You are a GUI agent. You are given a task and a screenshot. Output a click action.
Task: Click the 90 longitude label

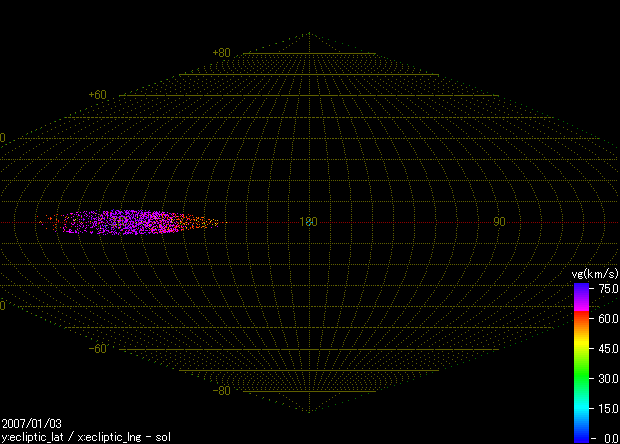click(x=498, y=222)
